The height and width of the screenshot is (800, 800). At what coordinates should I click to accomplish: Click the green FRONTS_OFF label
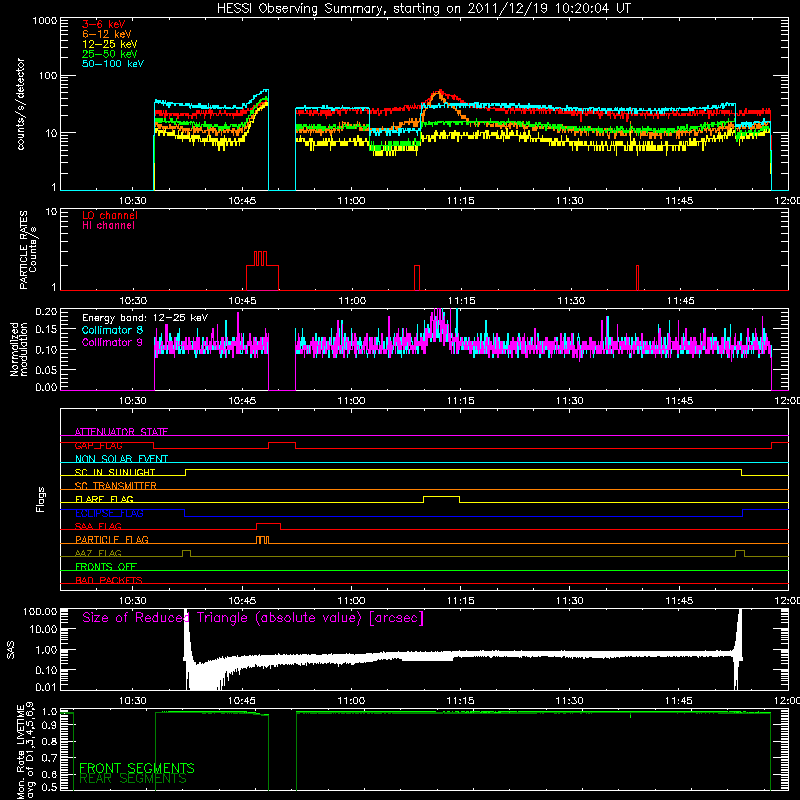tap(106, 566)
